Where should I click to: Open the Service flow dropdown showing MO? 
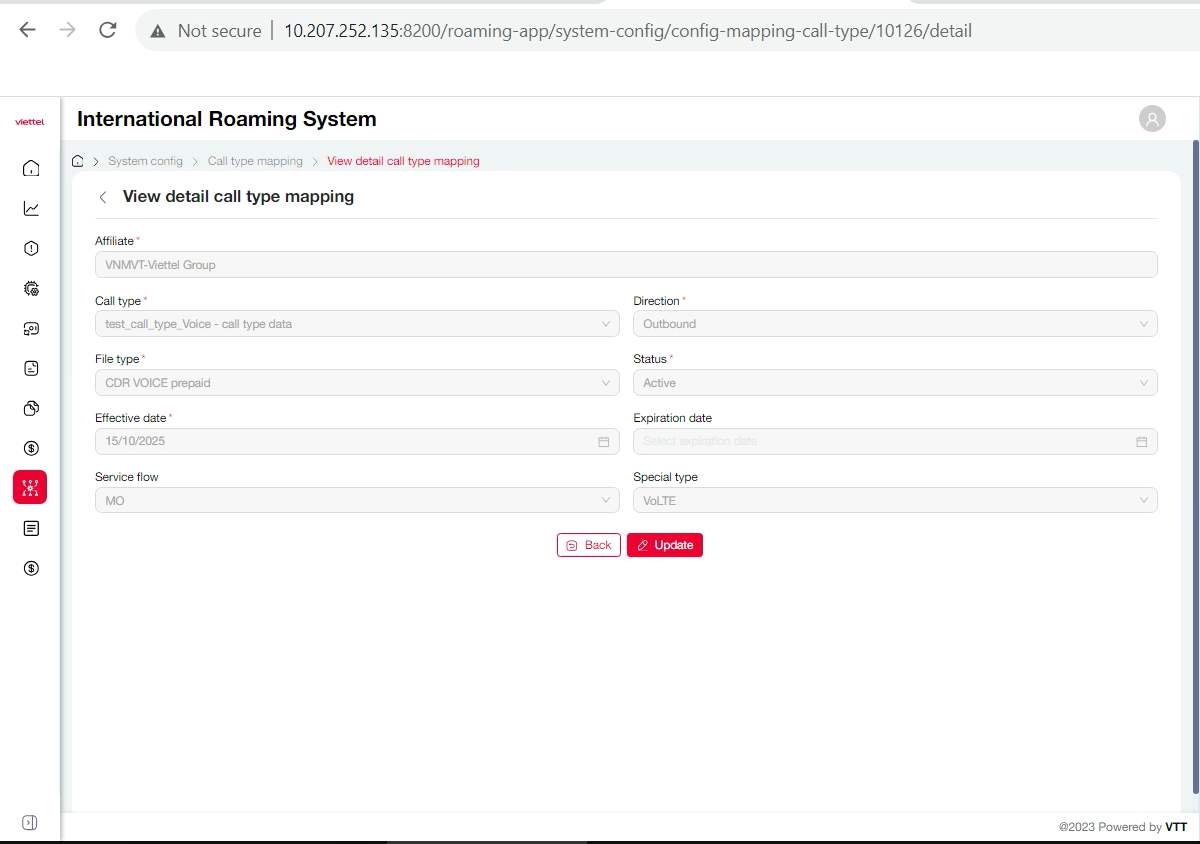pos(357,500)
